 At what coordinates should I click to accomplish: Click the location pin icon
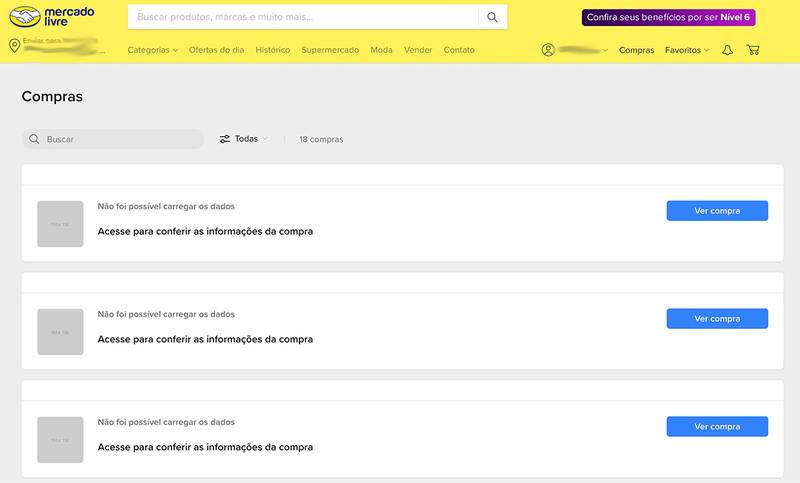pos(15,46)
